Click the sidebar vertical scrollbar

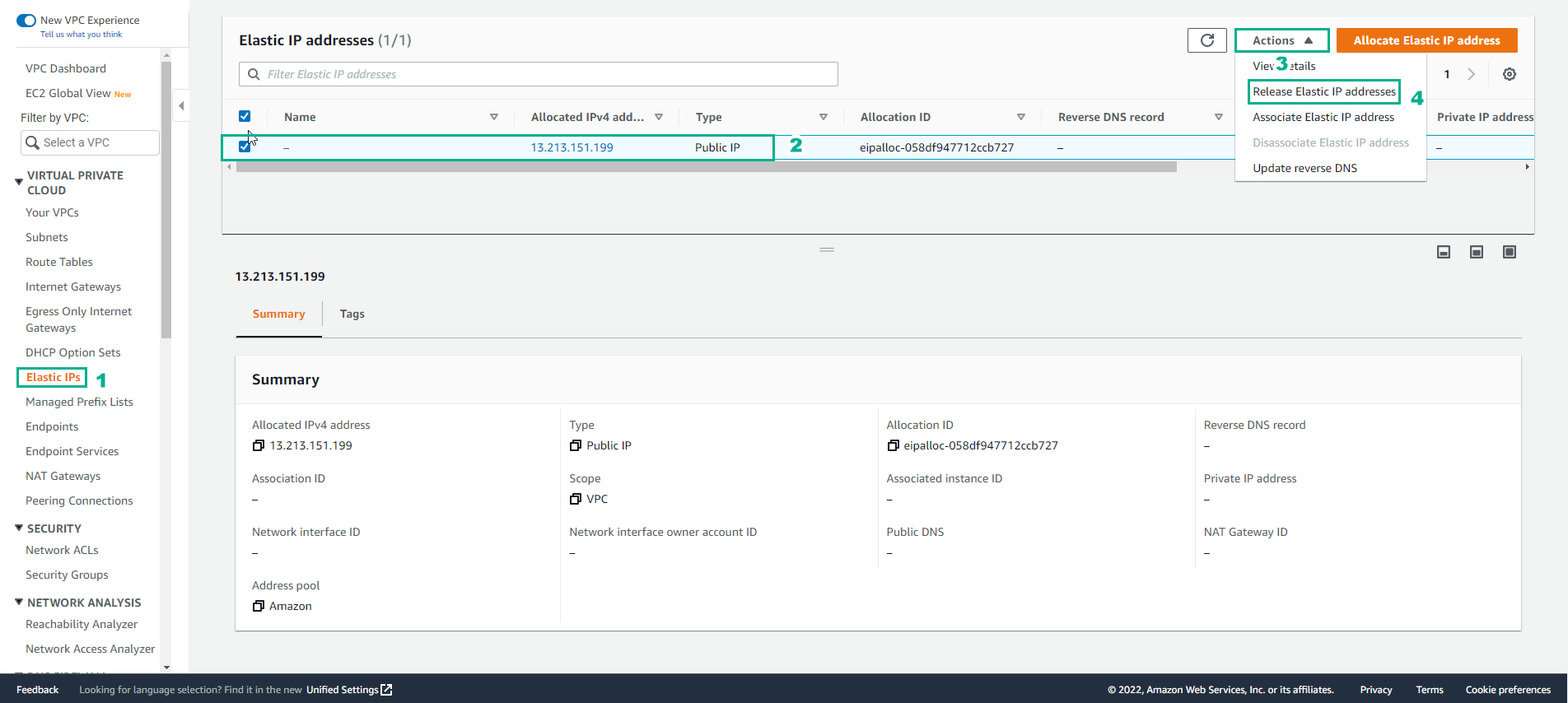point(166,200)
